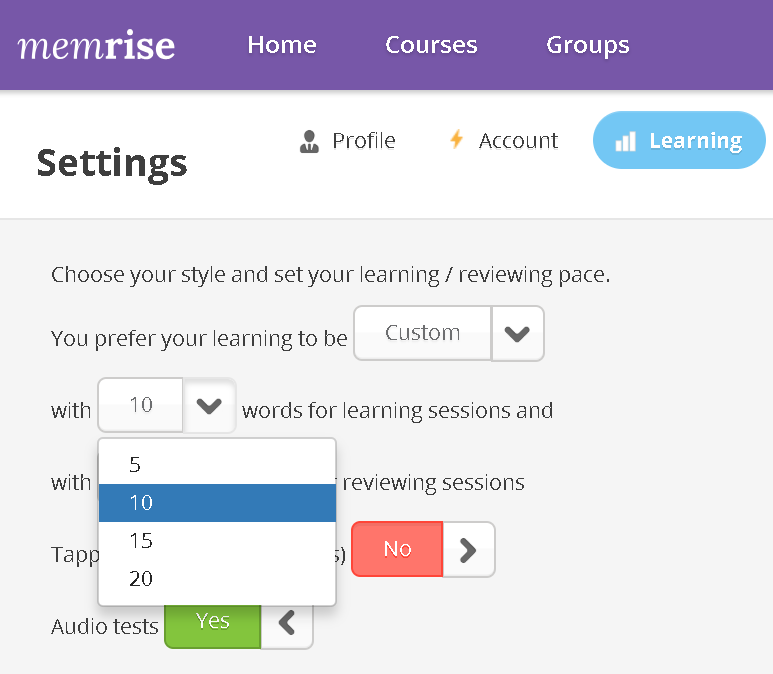Click the memrise logo

pyautogui.click(x=96, y=45)
